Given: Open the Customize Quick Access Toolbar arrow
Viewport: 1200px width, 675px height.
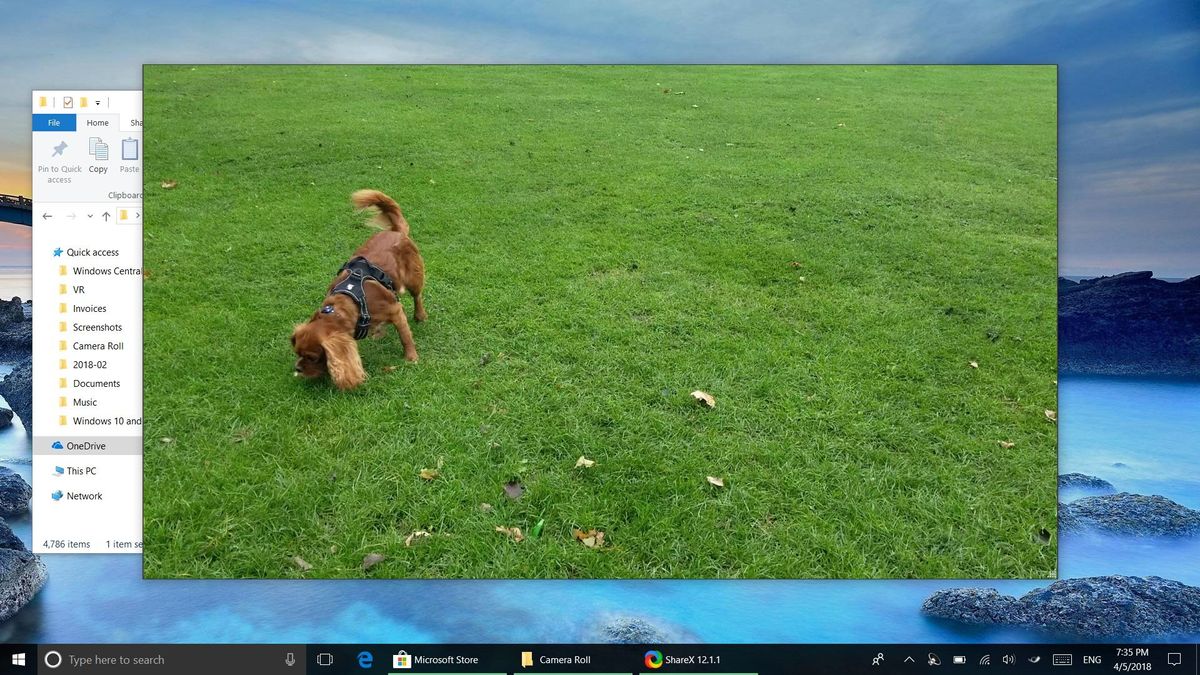Looking at the screenshot, I should click(96, 102).
